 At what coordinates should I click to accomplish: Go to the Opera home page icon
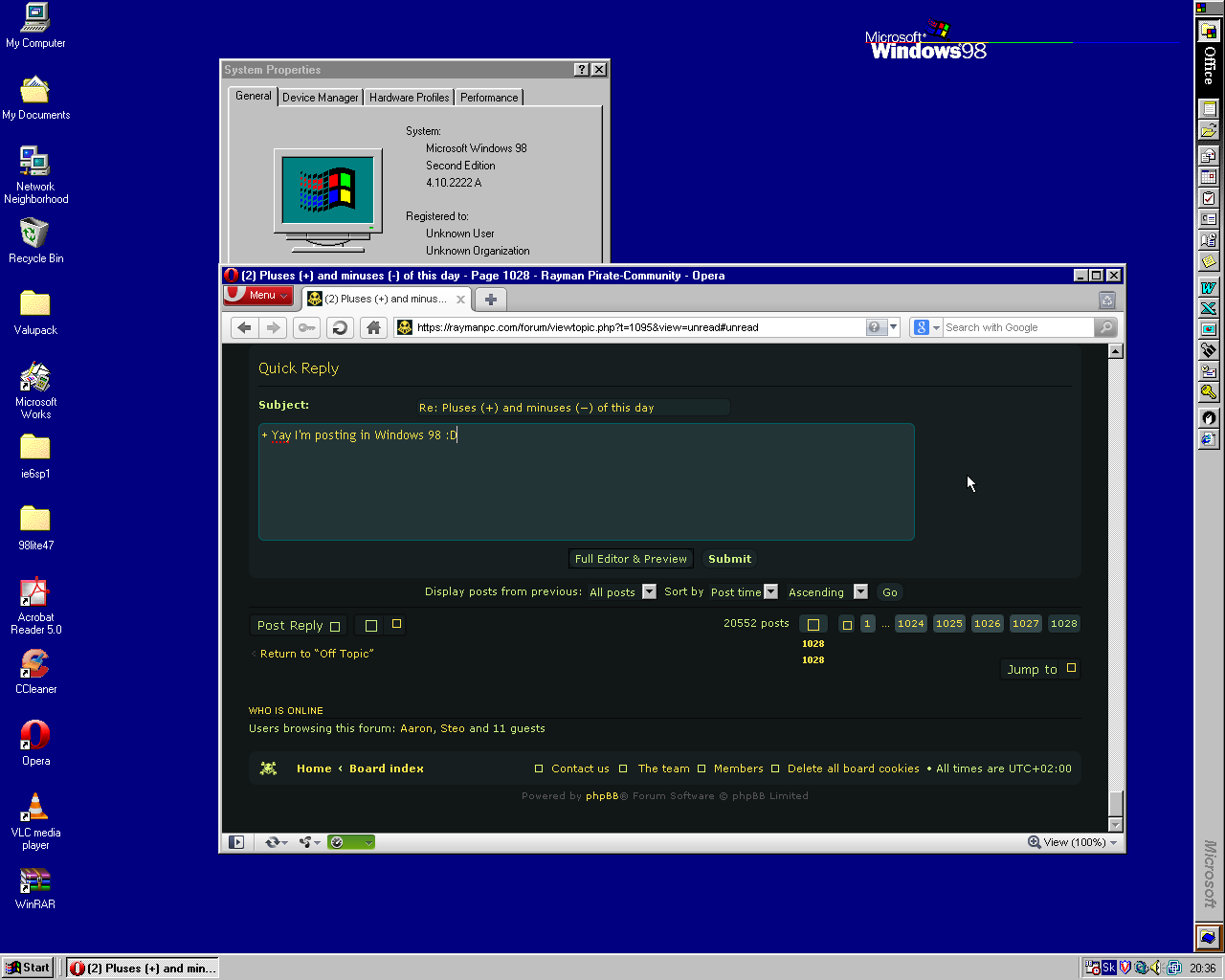373,327
